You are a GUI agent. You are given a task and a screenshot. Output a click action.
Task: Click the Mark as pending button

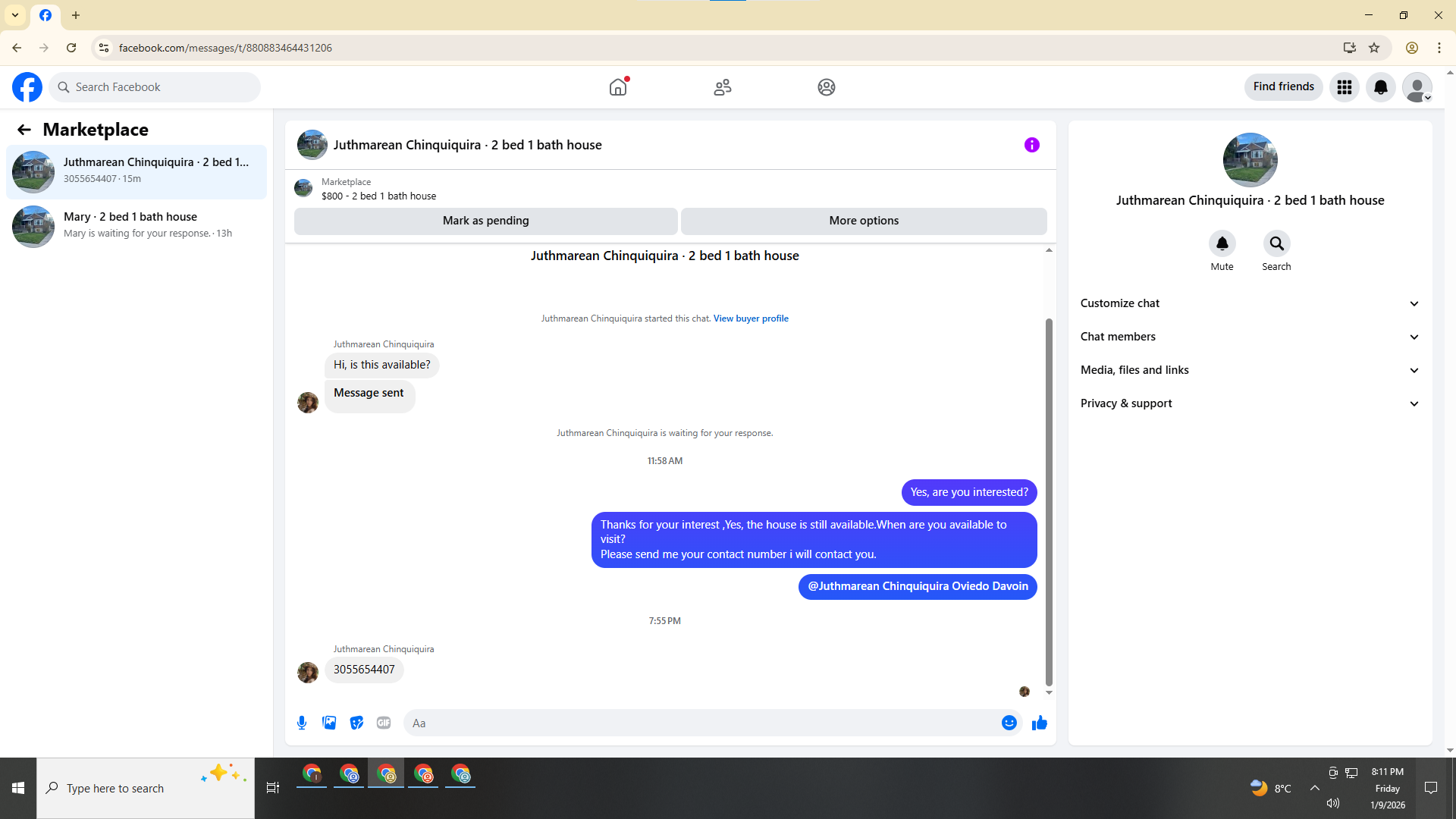click(485, 221)
